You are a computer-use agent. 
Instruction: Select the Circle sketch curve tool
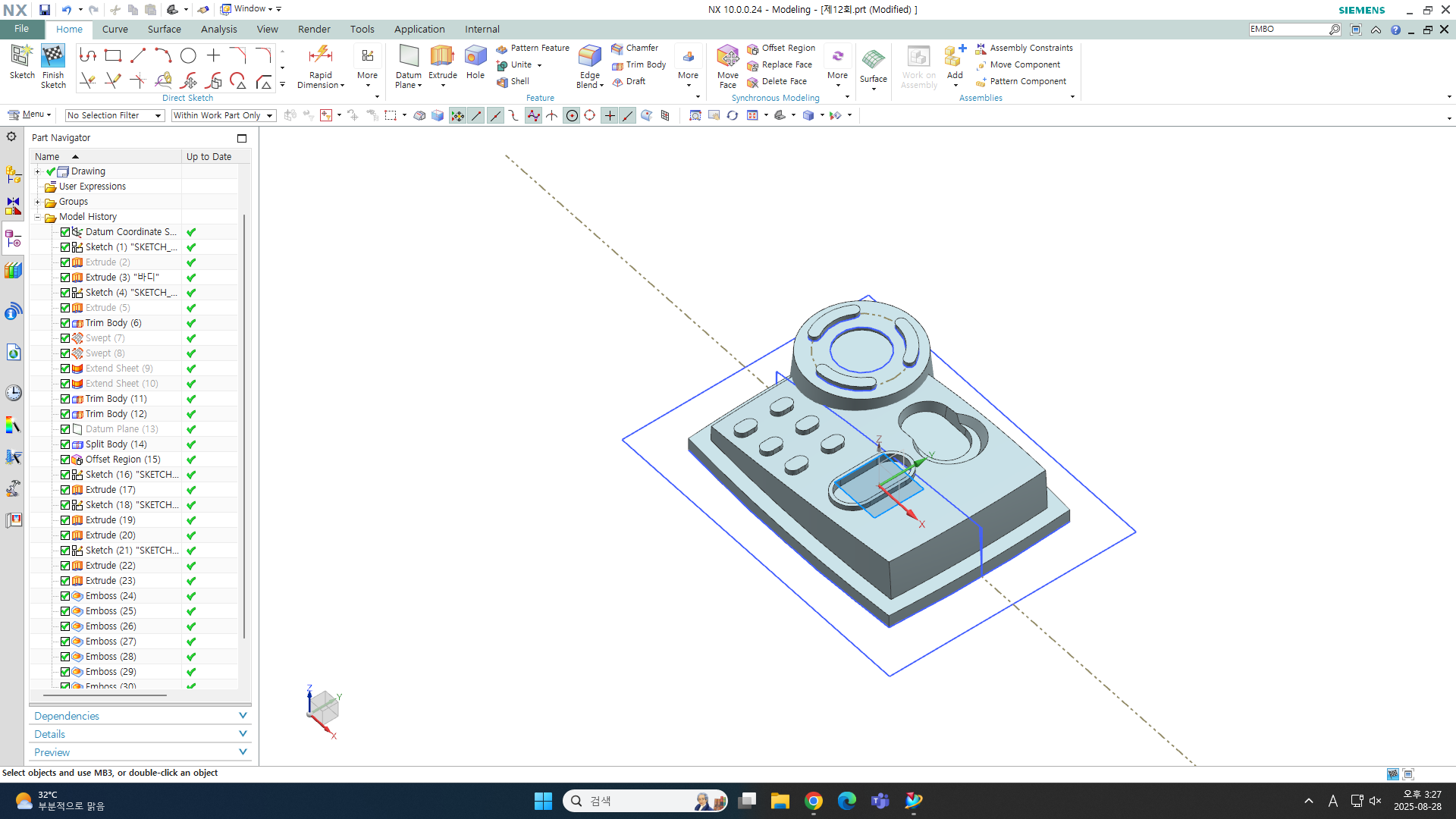tap(188, 55)
